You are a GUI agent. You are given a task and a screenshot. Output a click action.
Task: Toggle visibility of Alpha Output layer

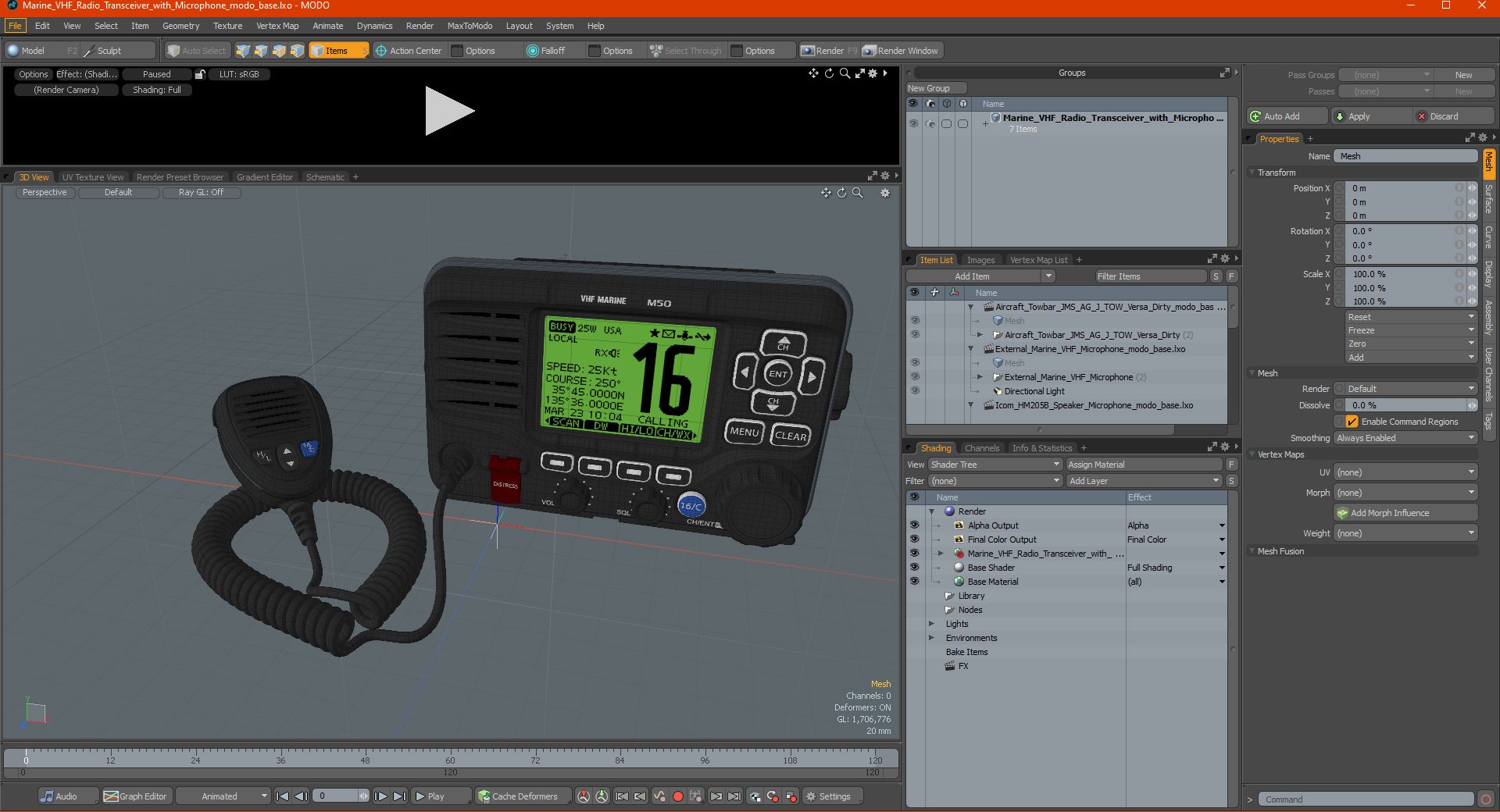coord(914,525)
